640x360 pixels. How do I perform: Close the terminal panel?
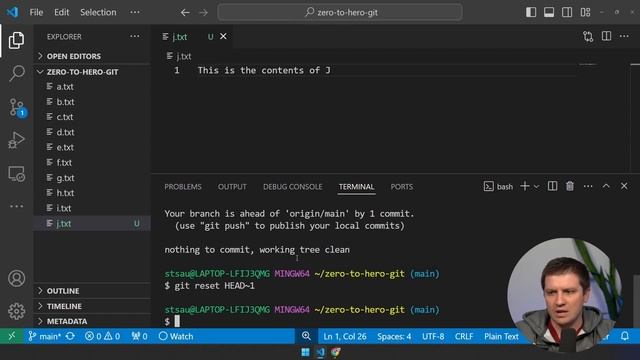click(x=624, y=186)
